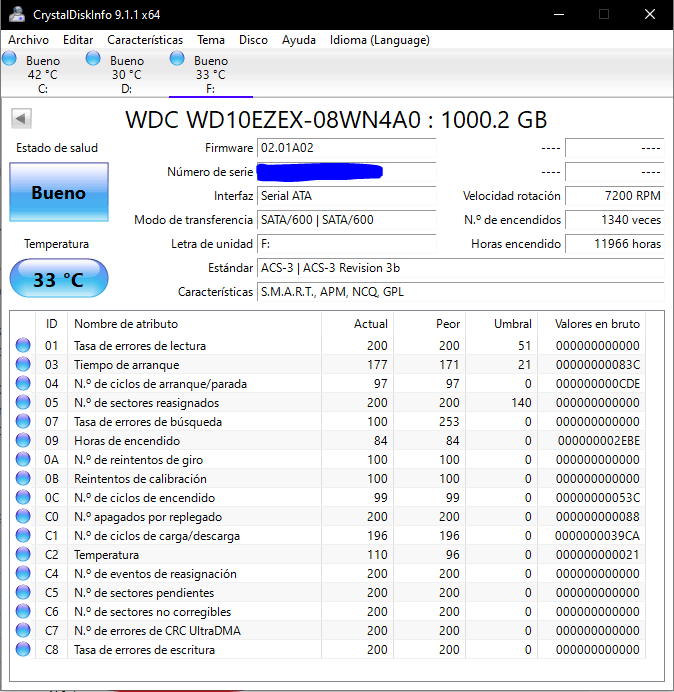Click raw value 00000000083C of Tiempo de arranque

point(598,365)
